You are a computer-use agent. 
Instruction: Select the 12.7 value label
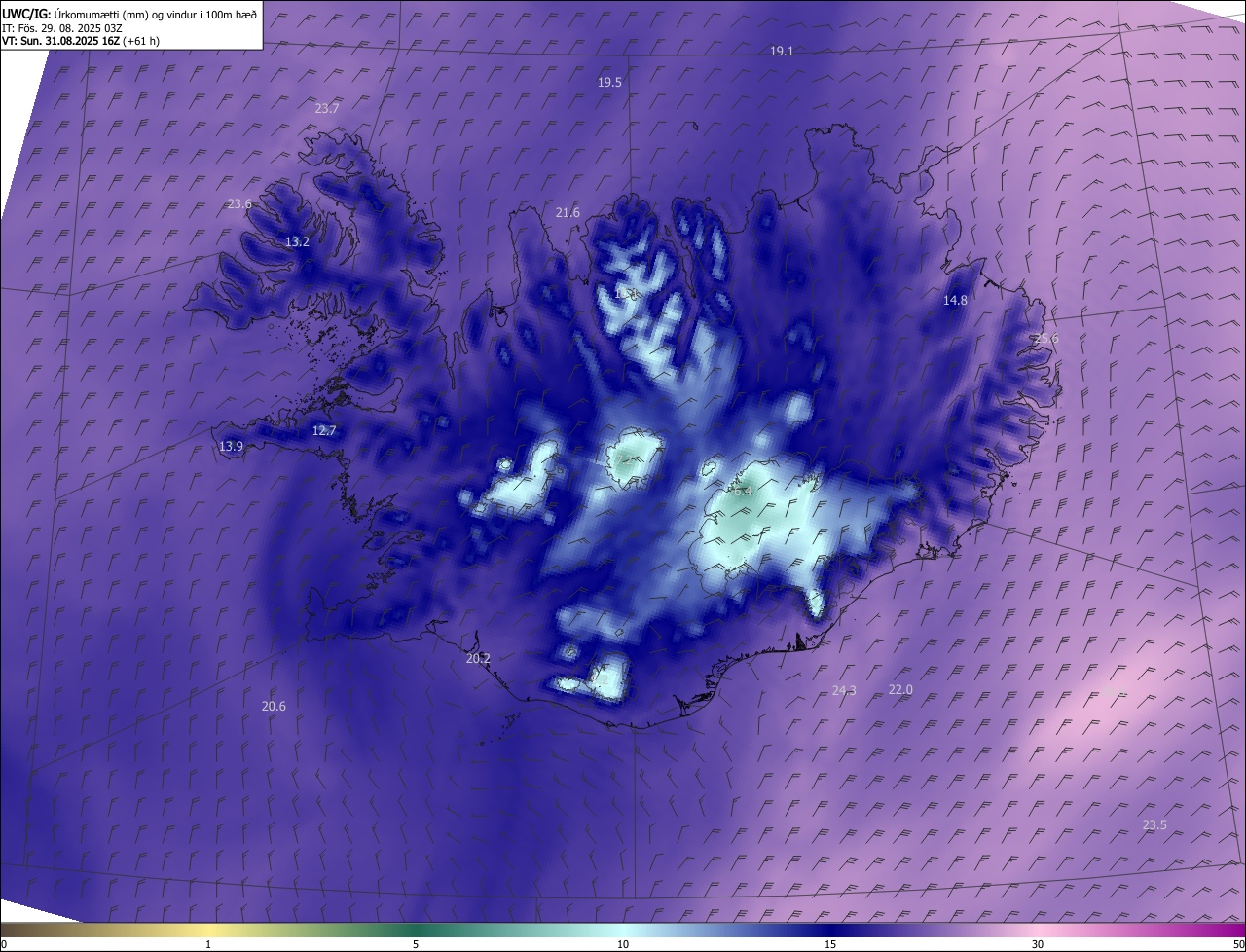(x=324, y=430)
